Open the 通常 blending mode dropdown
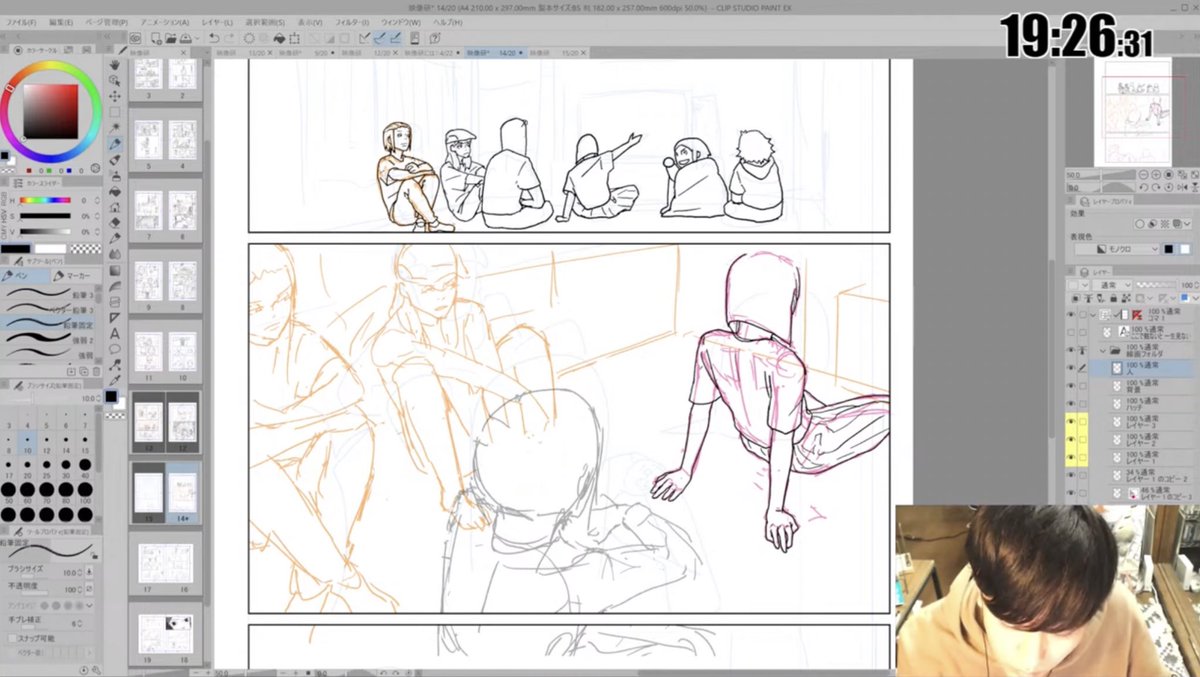This screenshot has width=1200, height=677. tap(1112, 285)
